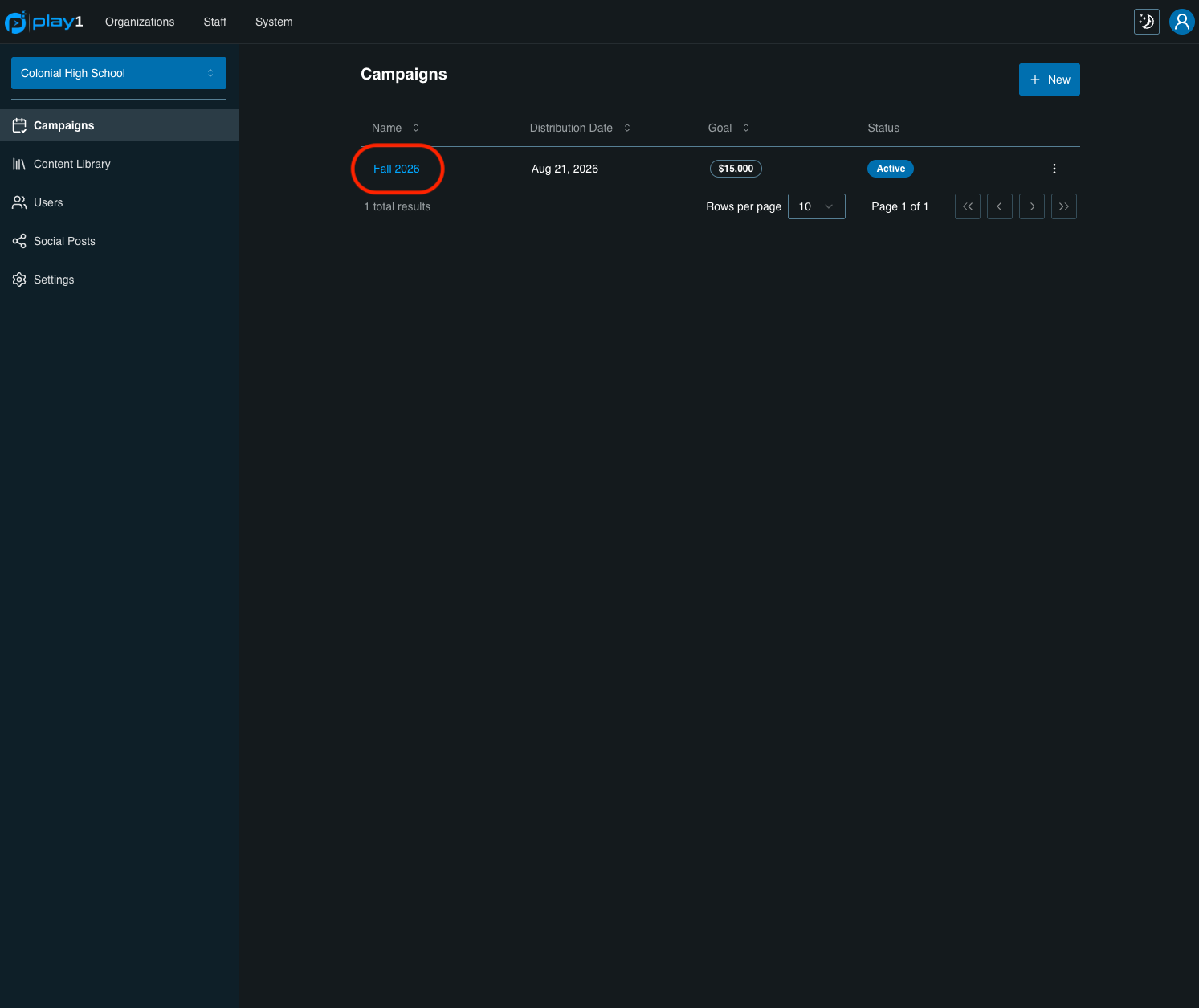Click the 1 total results text
Image resolution: width=1199 pixels, height=1008 pixels.
pyautogui.click(x=398, y=206)
